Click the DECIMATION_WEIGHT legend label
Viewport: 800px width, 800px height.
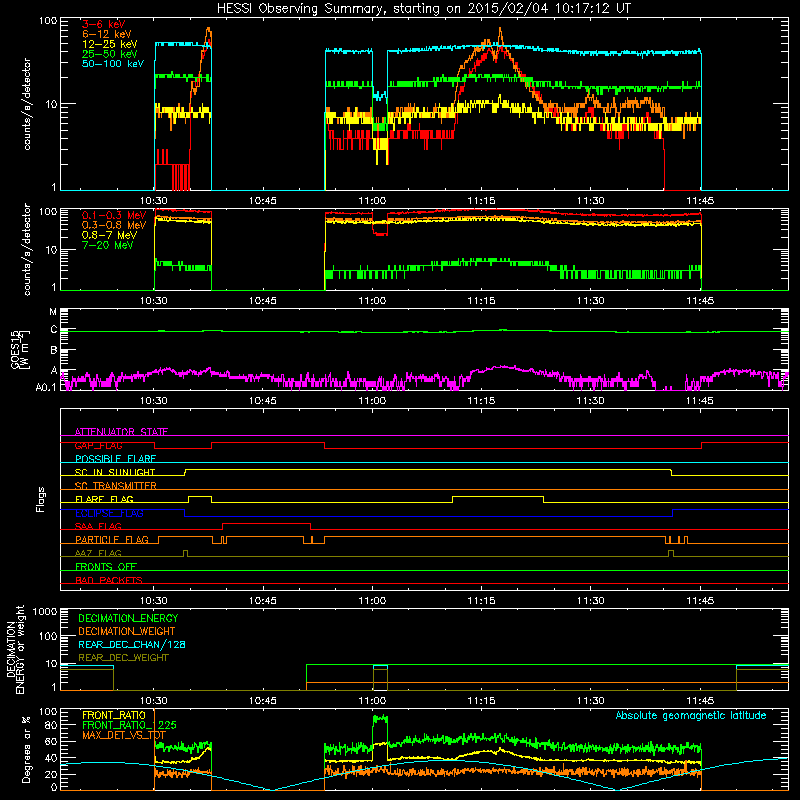[127, 631]
